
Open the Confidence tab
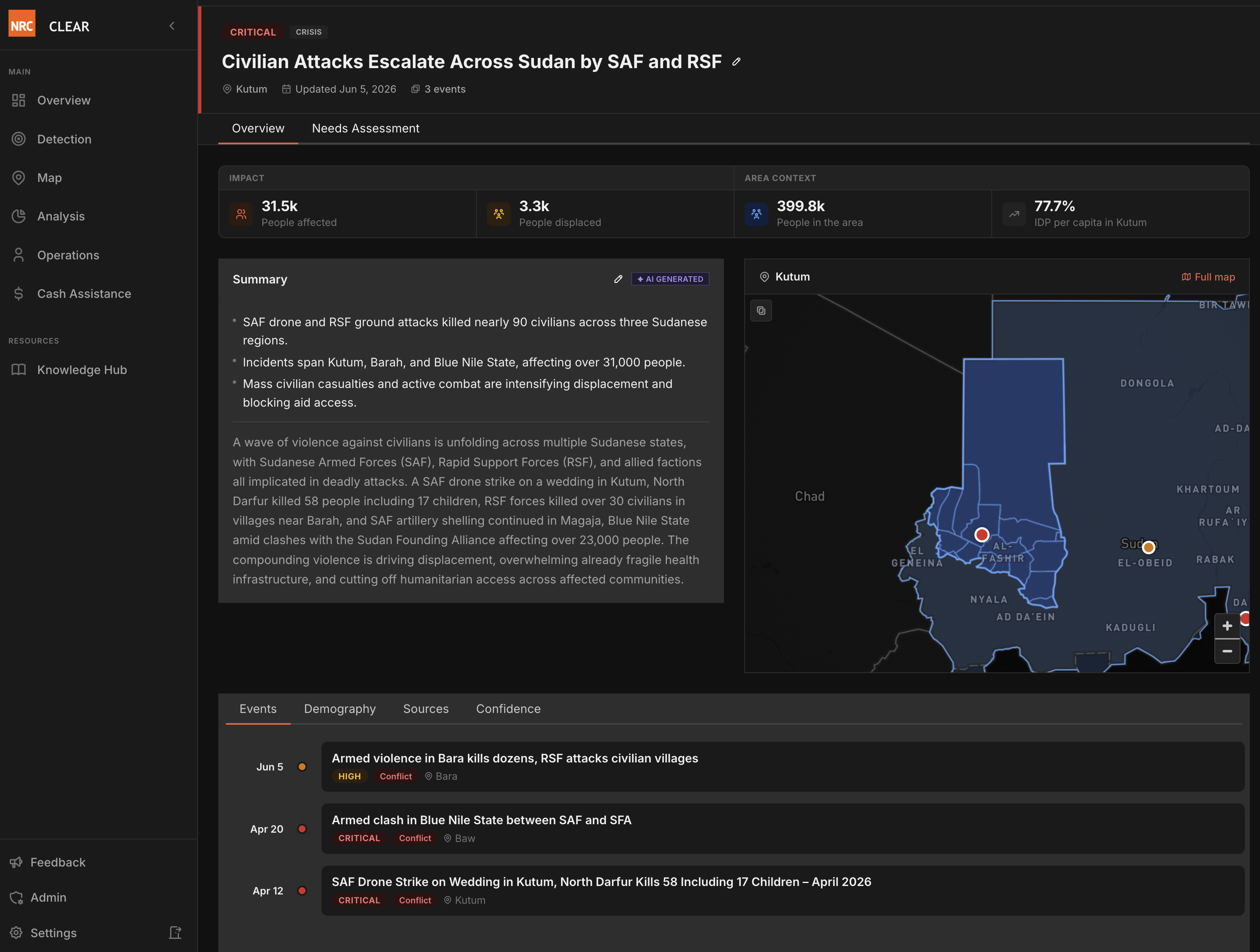point(509,709)
